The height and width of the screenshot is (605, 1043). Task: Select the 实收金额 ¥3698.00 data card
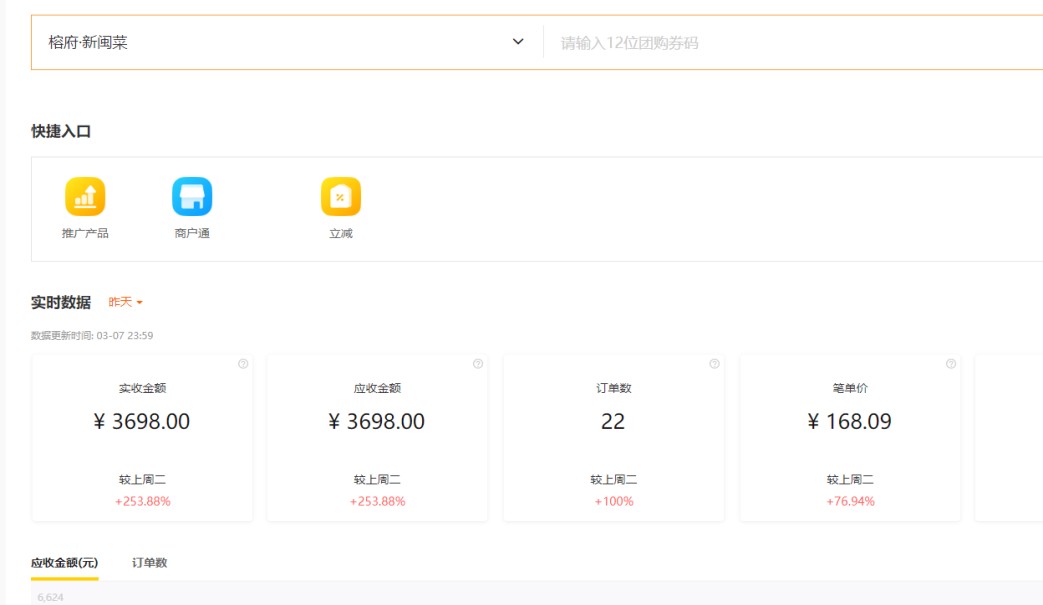[x=142, y=438]
